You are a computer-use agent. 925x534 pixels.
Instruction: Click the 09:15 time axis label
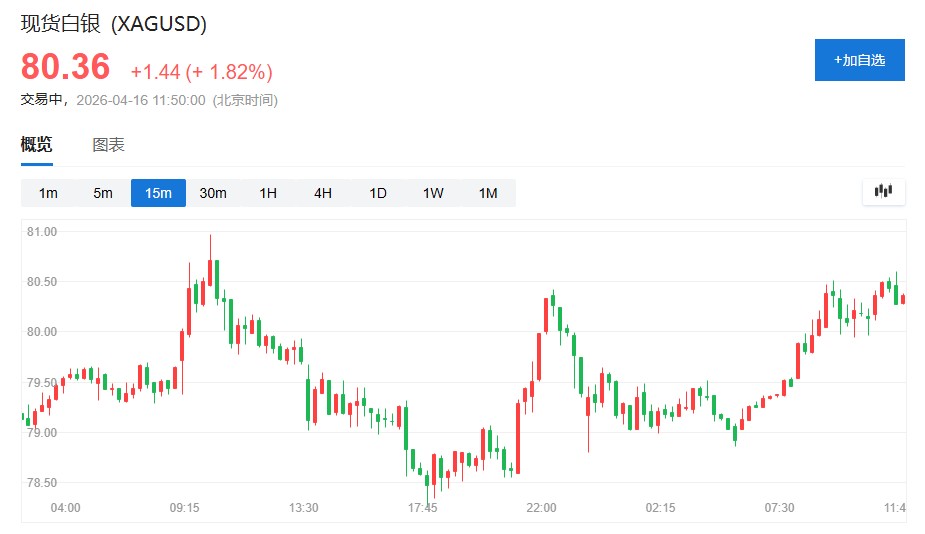point(184,508)
